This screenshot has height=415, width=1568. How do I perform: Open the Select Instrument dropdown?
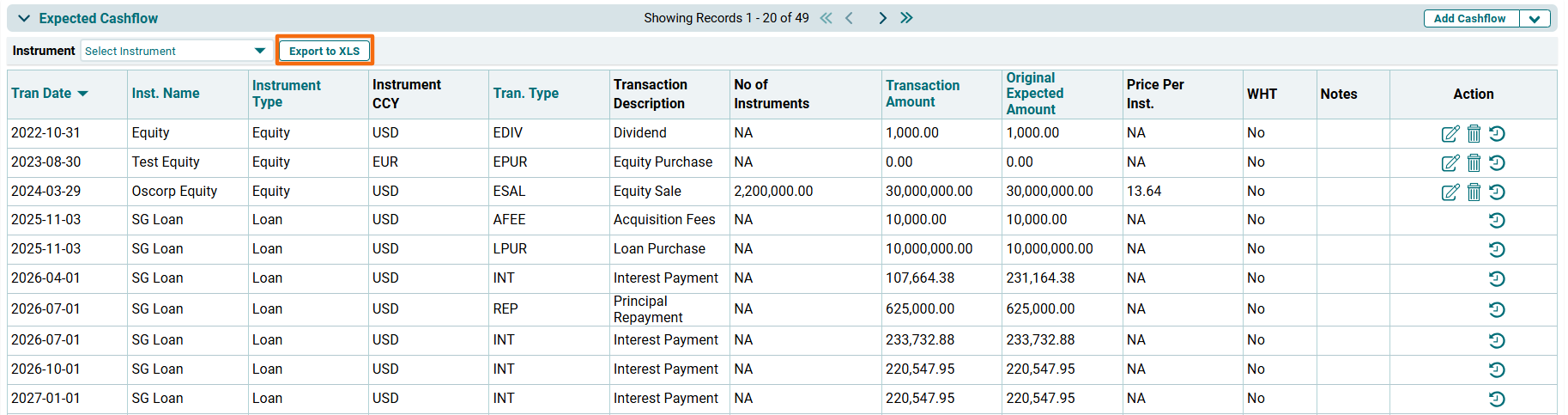point(175,51)
